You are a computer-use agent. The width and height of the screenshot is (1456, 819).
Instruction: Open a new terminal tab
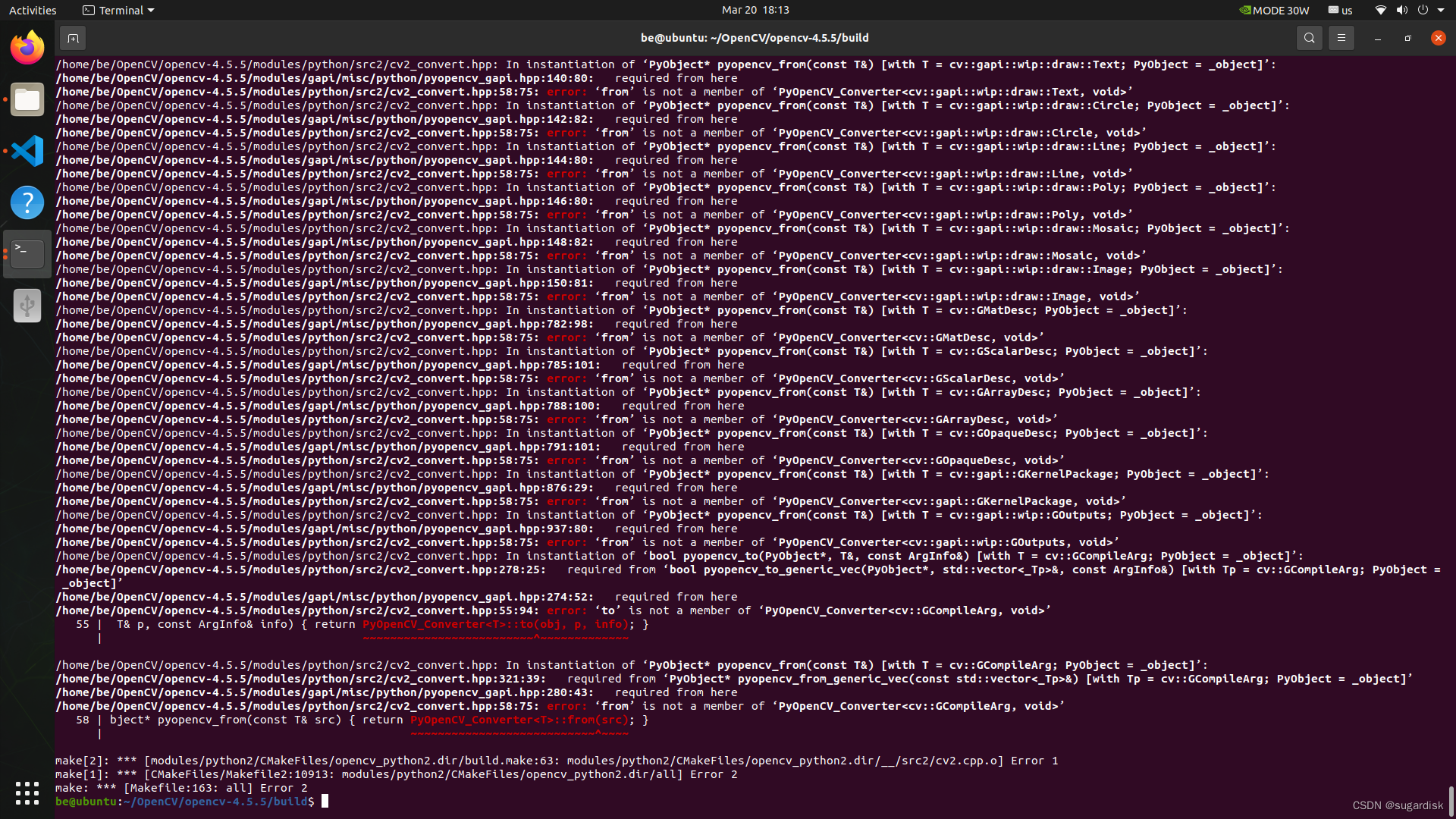click(73, 38)
